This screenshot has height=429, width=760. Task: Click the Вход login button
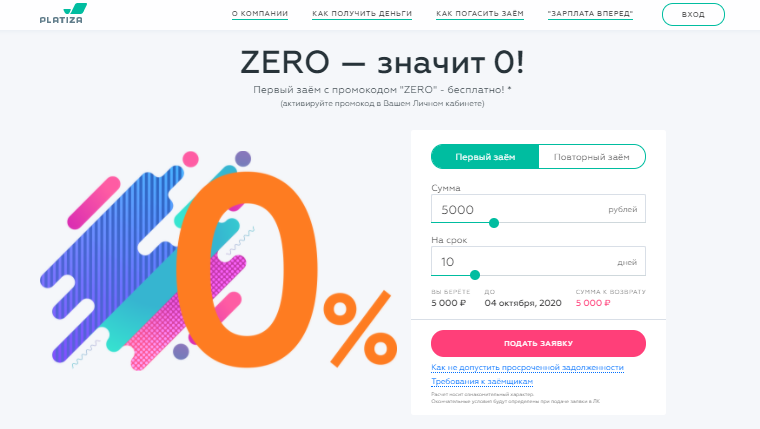(x=693, y=15)
